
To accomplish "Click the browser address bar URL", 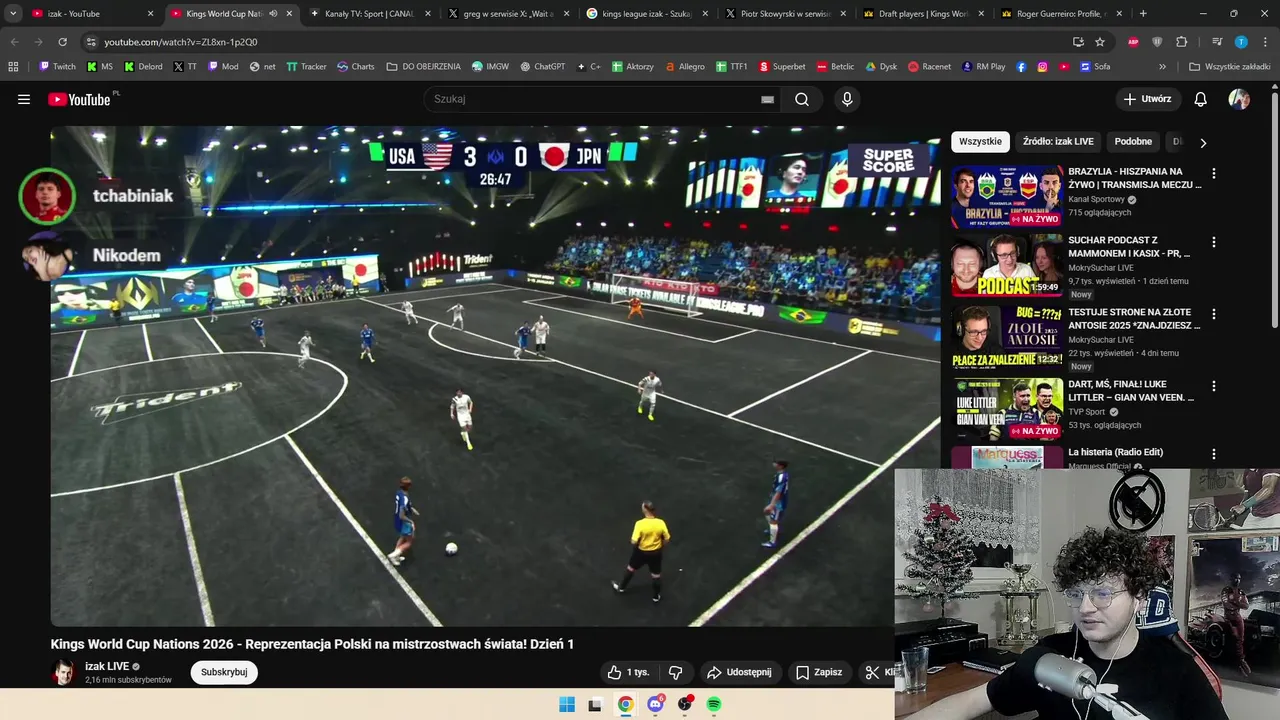I will [181, 42].
